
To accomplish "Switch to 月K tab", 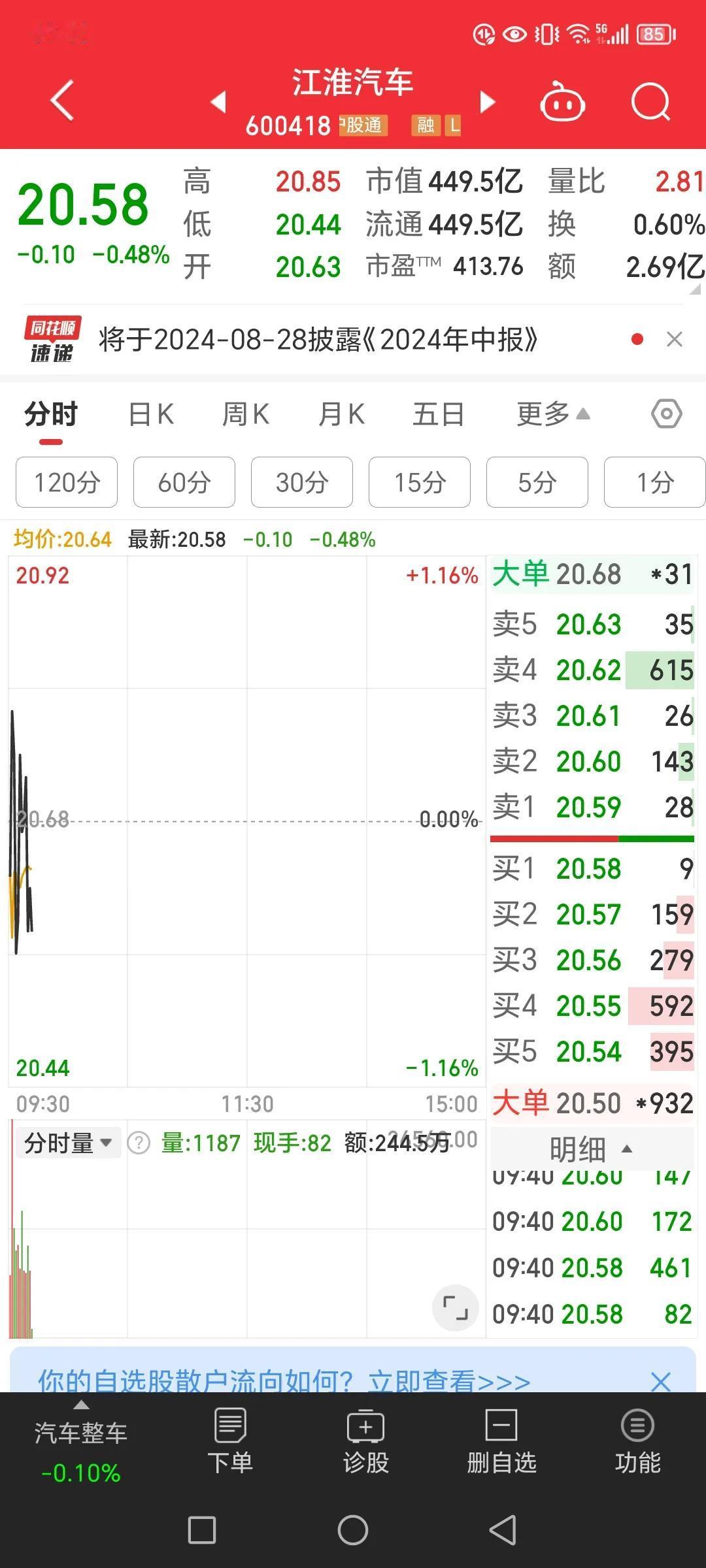I will [341, 414].
